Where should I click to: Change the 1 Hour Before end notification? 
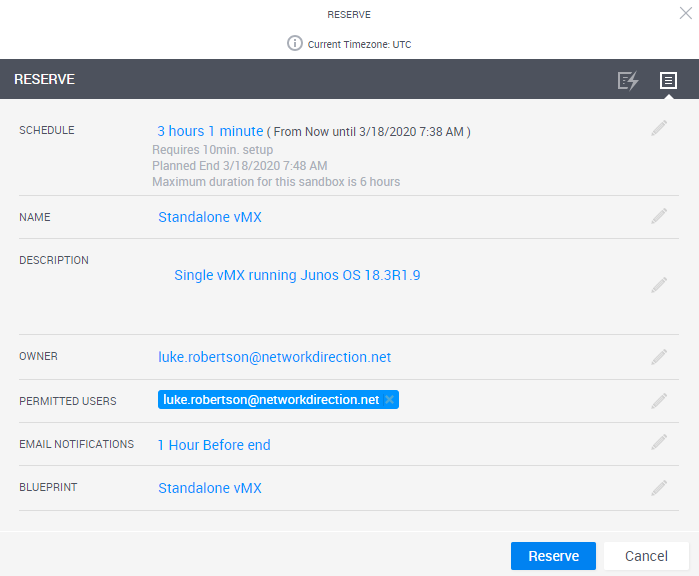point(214,445)
